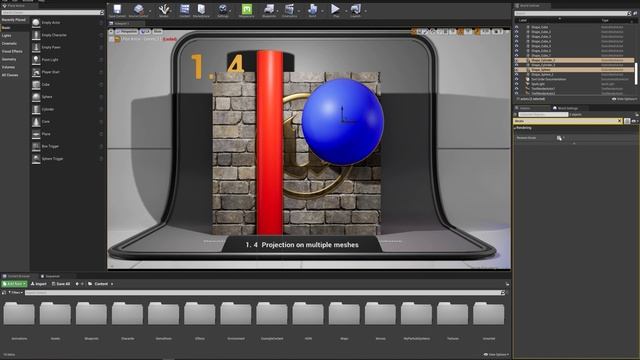Click the Modes toolbar icon
The height and width of the screenshot is (360, 640).
click(x=164, y=10)
